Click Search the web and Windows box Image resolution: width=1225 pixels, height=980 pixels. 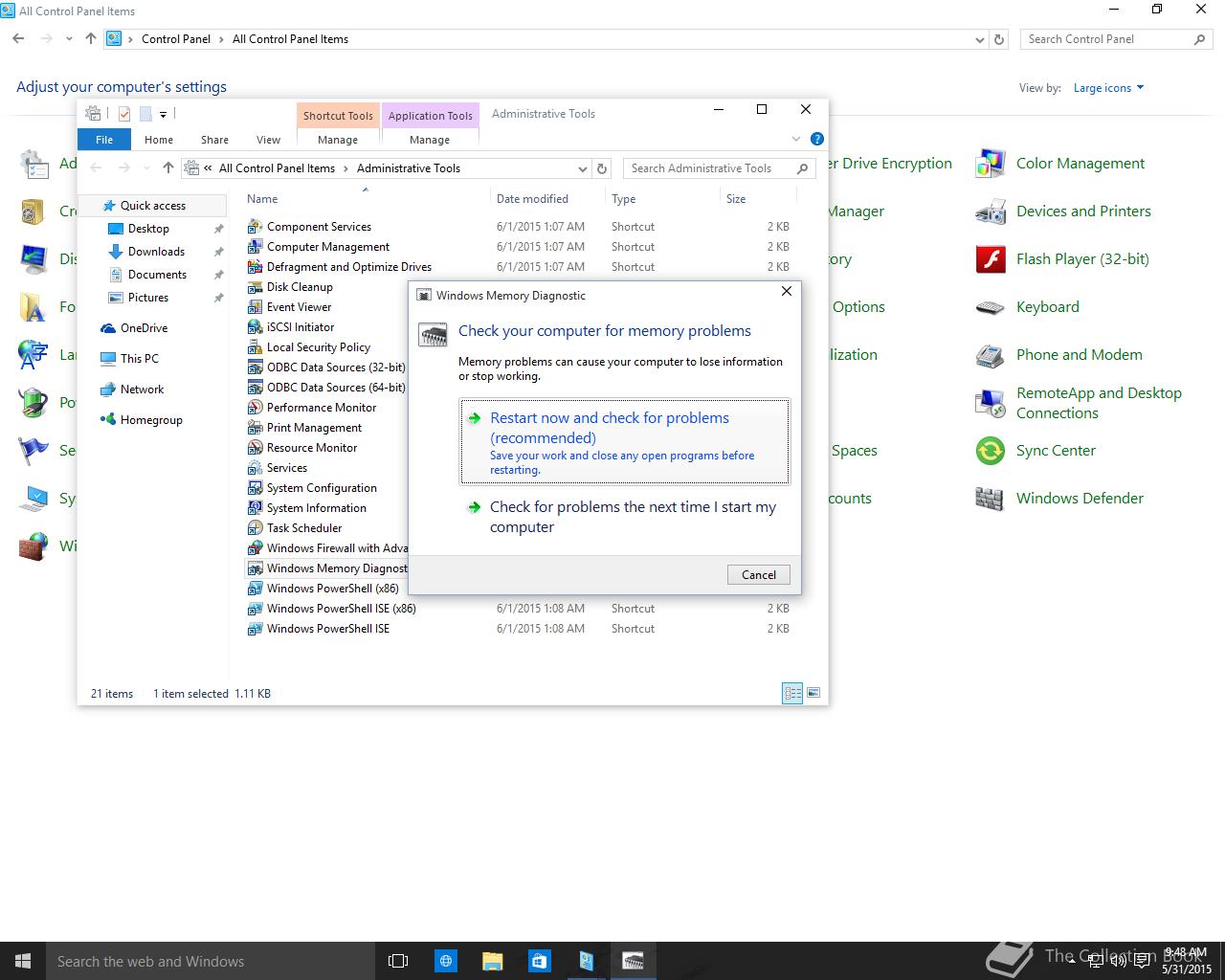pyautogui.click(x=209, y=961)
